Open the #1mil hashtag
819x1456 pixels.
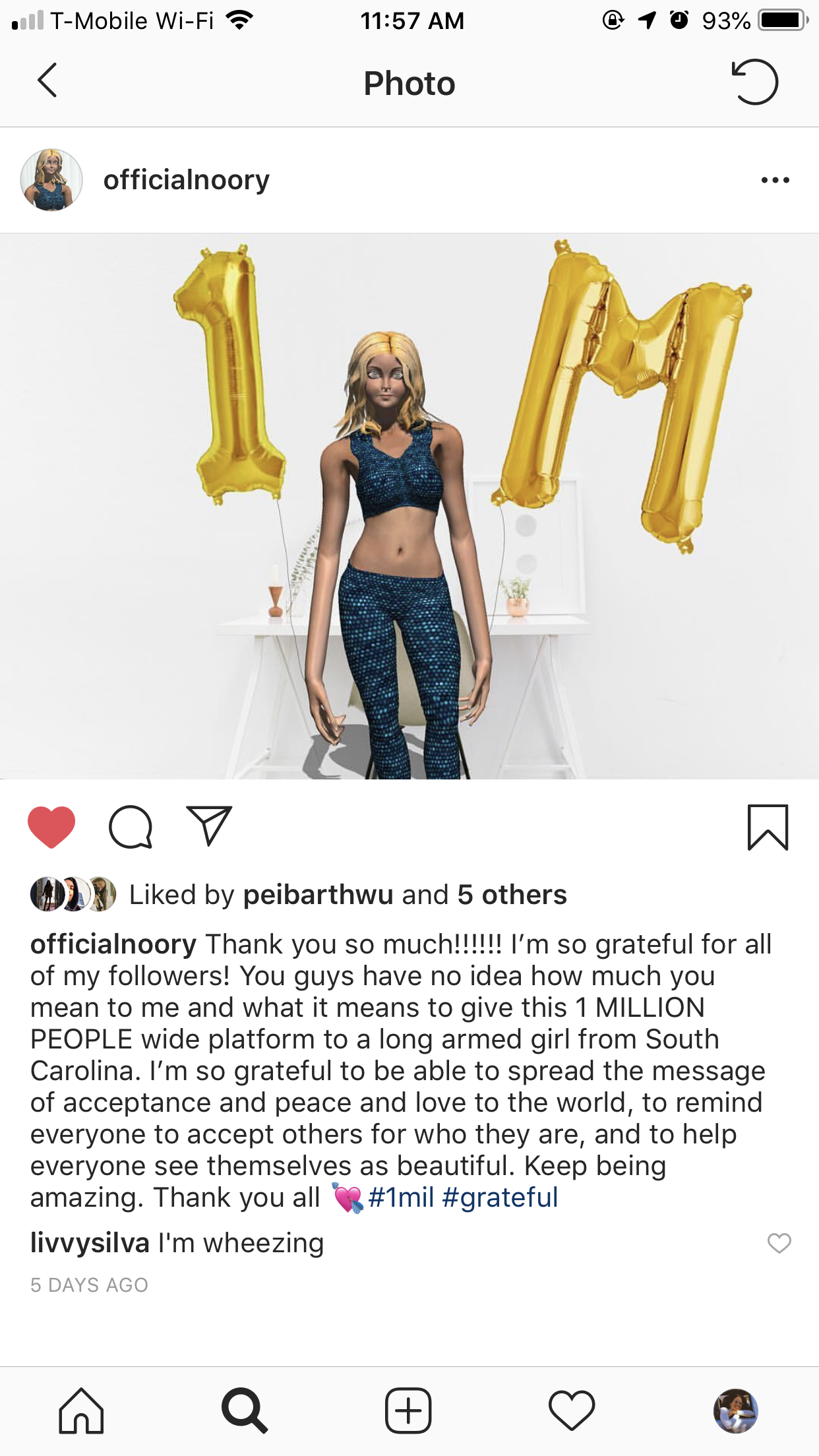pos(401,1198)
